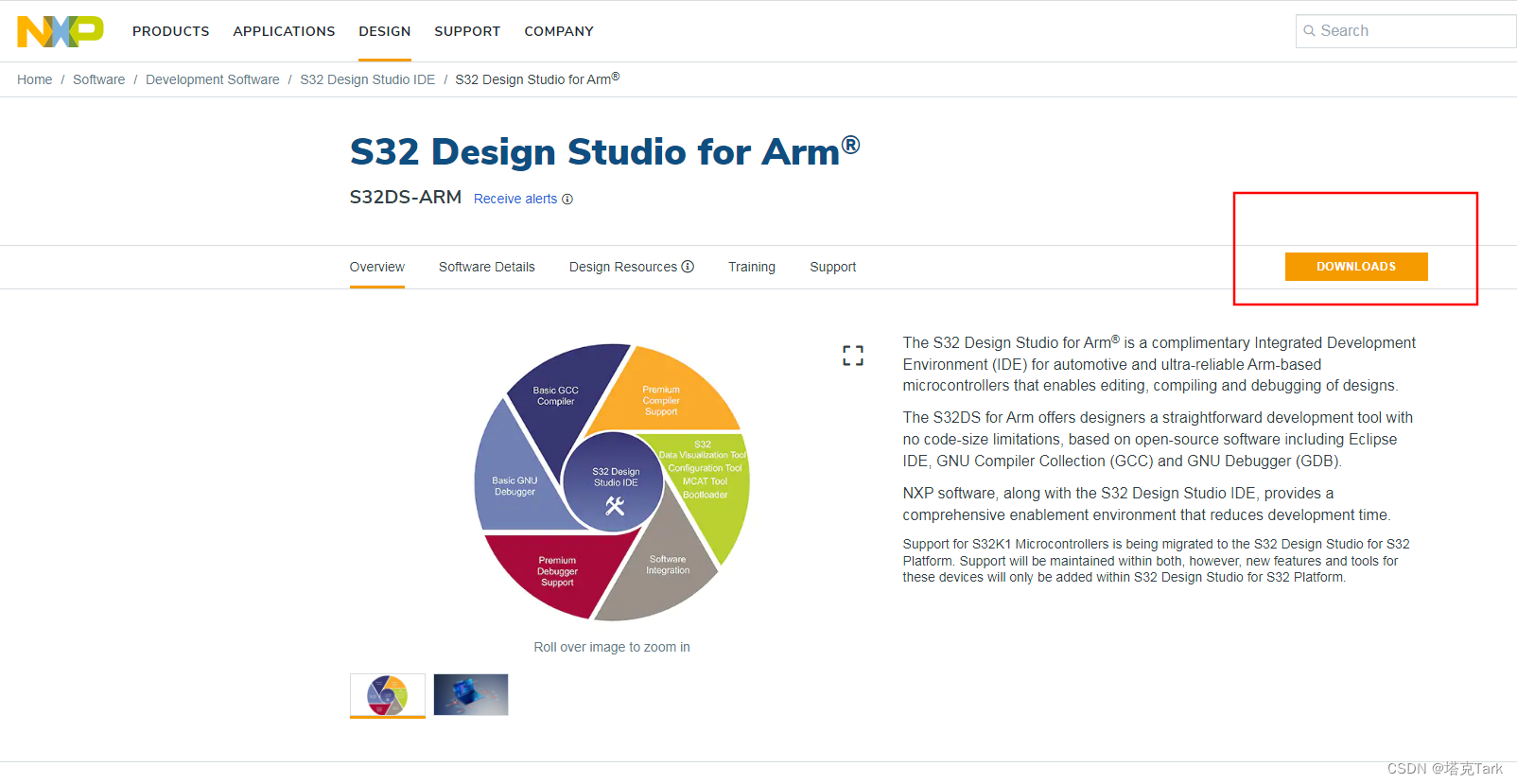The image size is (1517, 784).
Task: Select the pie diagram thumbnail
Action: tap(388, 695)
